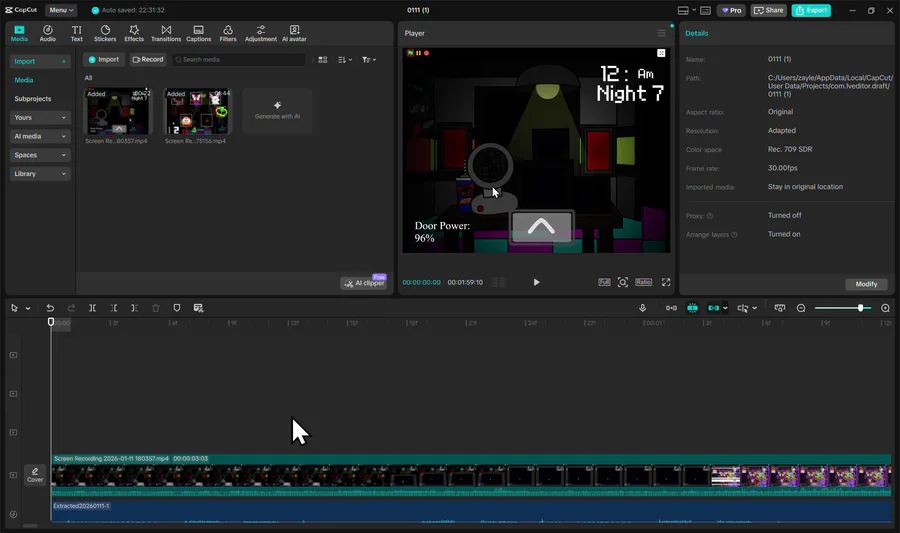Image resolution: width=900 pixels, height=533 pixels.
Task: Open the media sort dropdown
Action: tap(345, 60)
